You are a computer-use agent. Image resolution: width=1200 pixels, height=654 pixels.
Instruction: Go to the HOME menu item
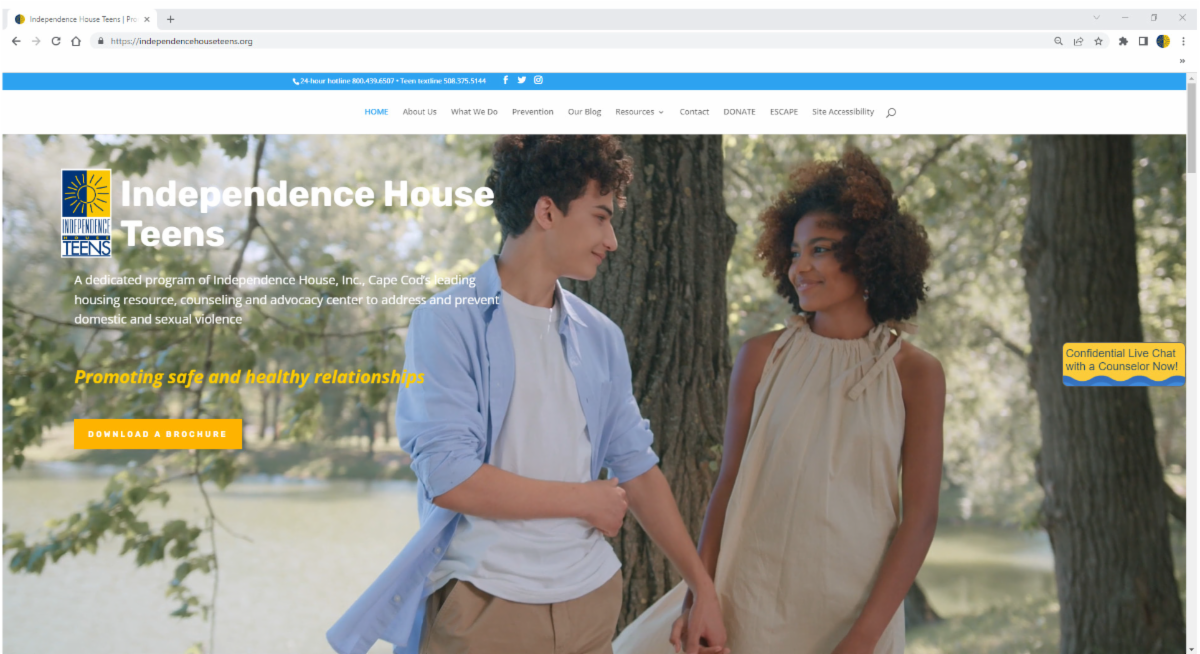376,112
